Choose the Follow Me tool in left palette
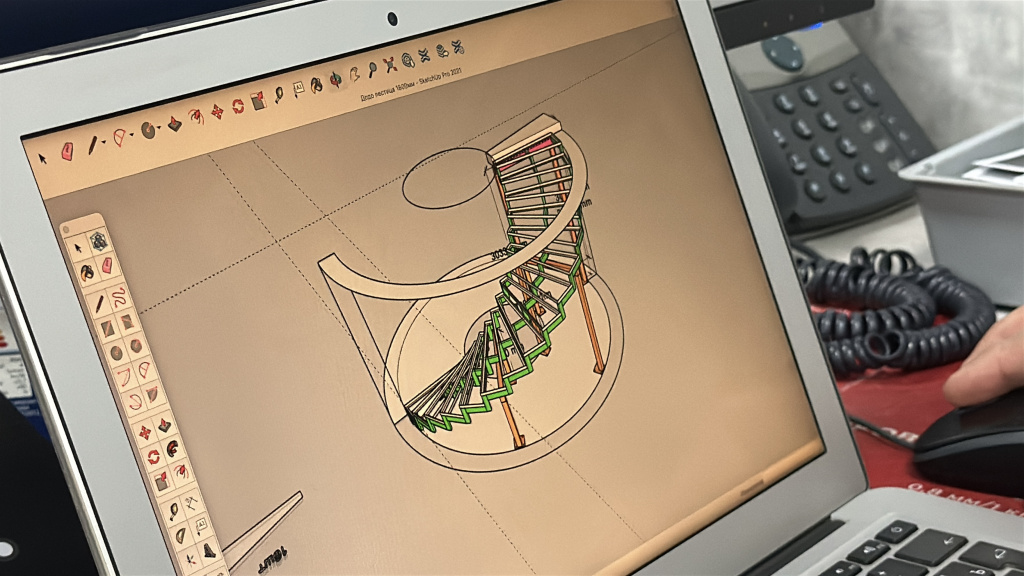 [172, 451]
